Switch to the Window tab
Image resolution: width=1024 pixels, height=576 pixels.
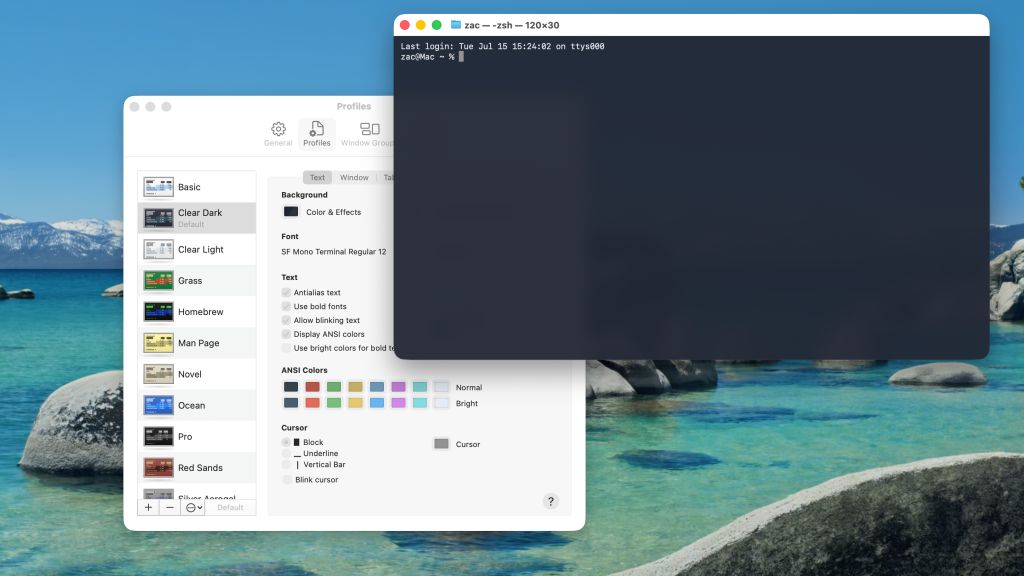click(x=353, y=177)
